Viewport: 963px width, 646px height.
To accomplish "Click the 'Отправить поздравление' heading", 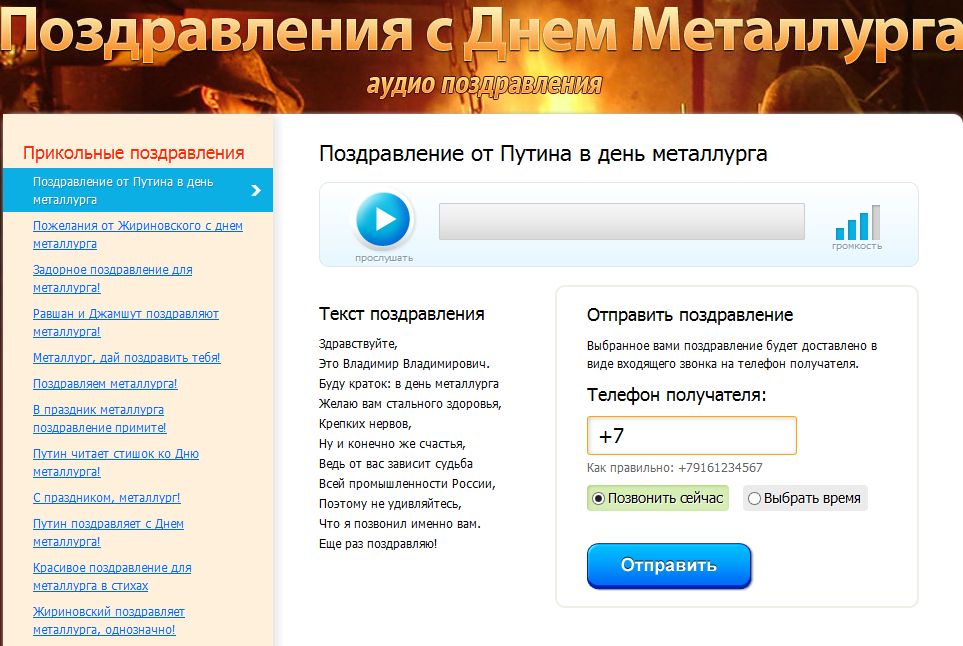I will [x=690, y=315].
